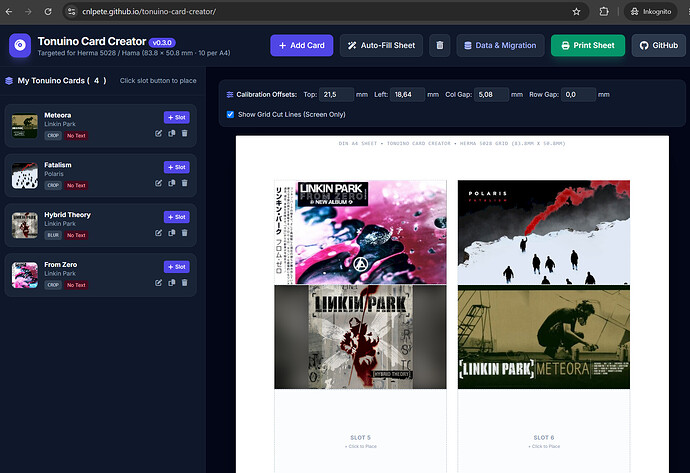
Task: Click the Calibration Offsets sliders icon
Action: coord(230,95)
